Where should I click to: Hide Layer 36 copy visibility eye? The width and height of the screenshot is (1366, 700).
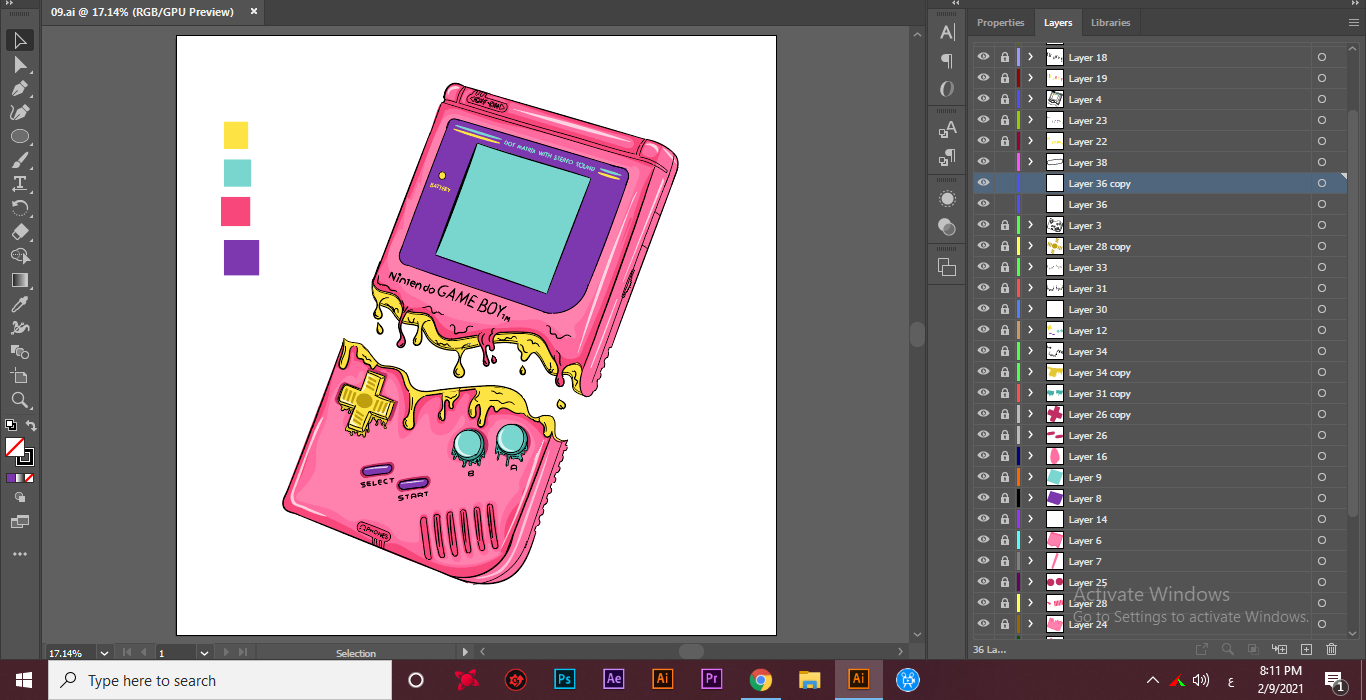(x=983, y=183)
